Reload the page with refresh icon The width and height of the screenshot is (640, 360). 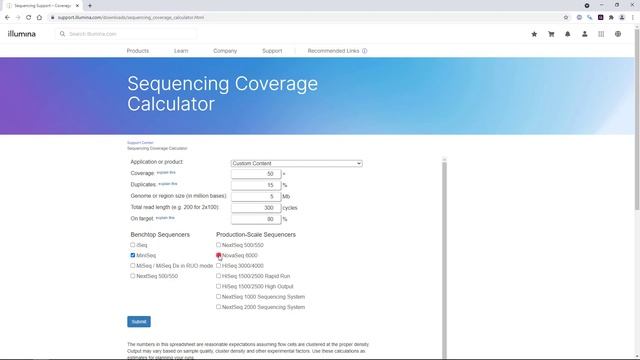pyautogui.click(x=29, y=18)
